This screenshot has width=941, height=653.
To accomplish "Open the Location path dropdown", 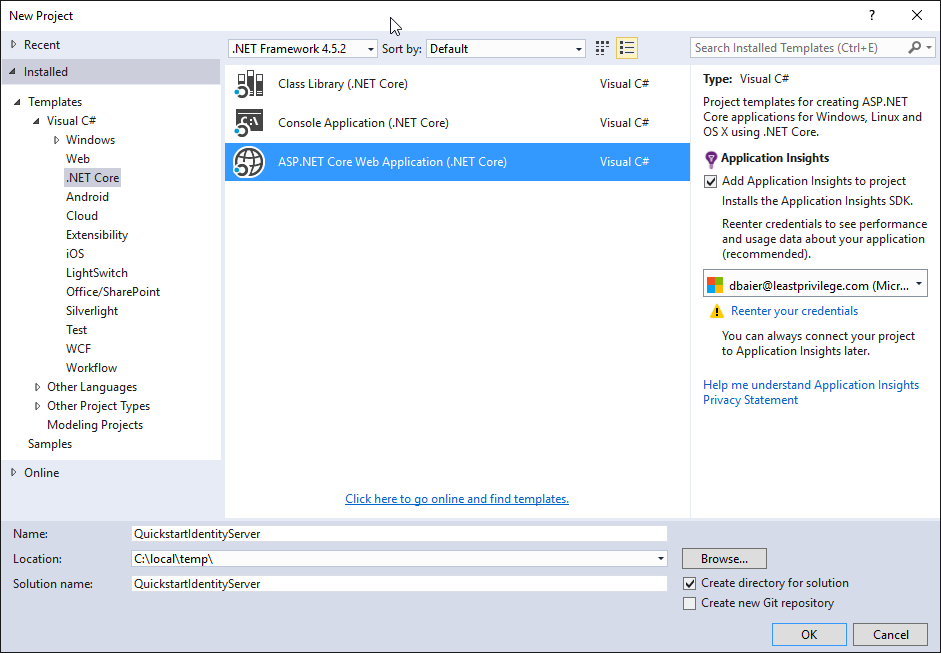I will (x=660, y=559).
